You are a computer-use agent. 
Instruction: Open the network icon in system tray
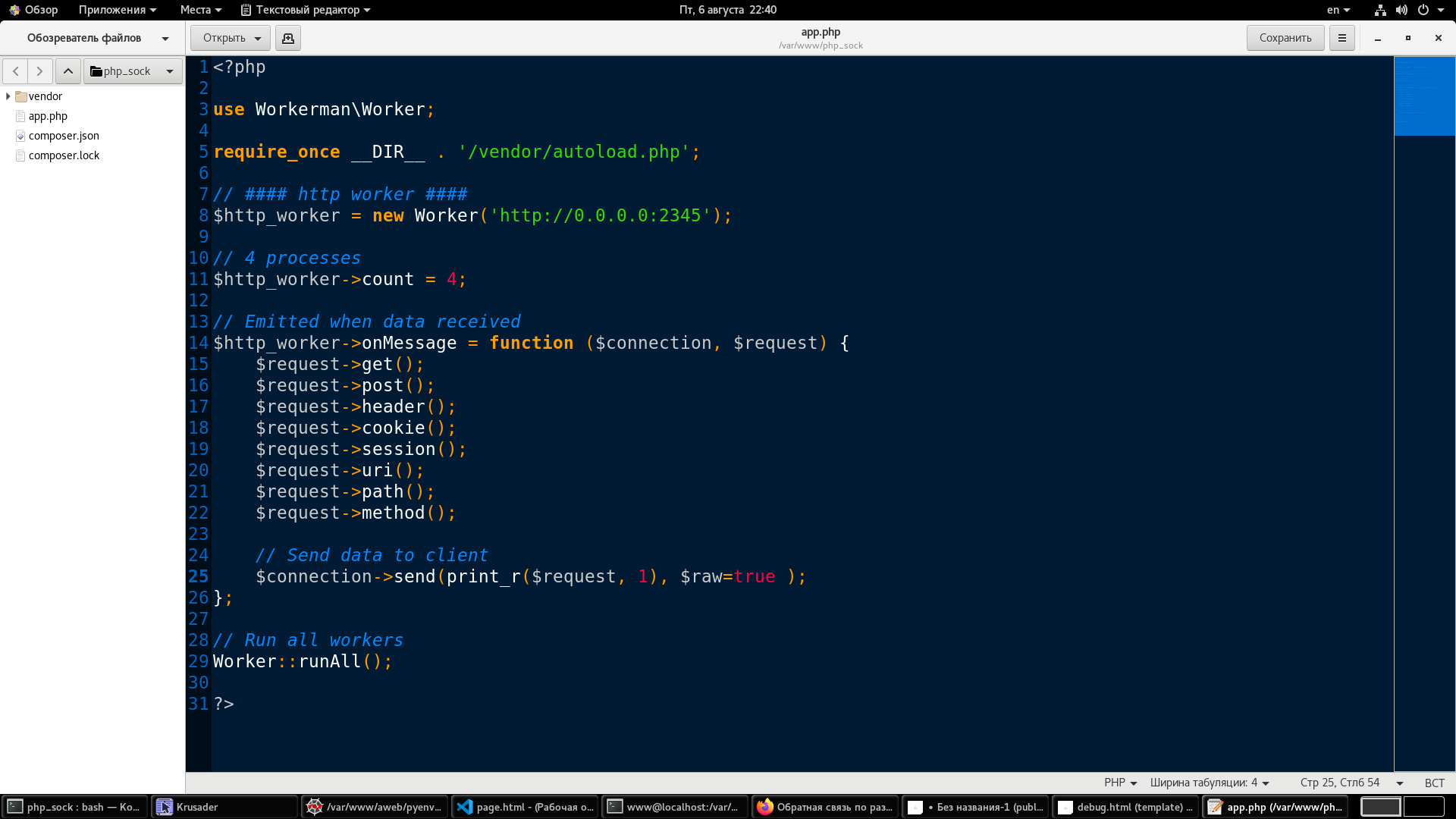[x=1380, y=10]
